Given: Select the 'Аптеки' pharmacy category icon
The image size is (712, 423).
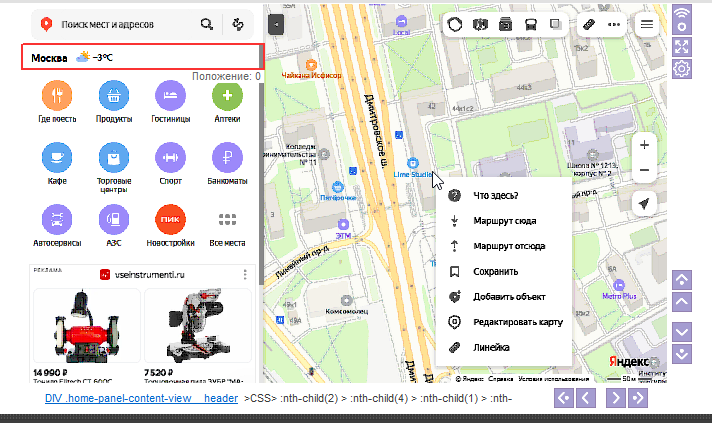Looking at the screenshot, I should pyautogui.click(x=227, y=98).
